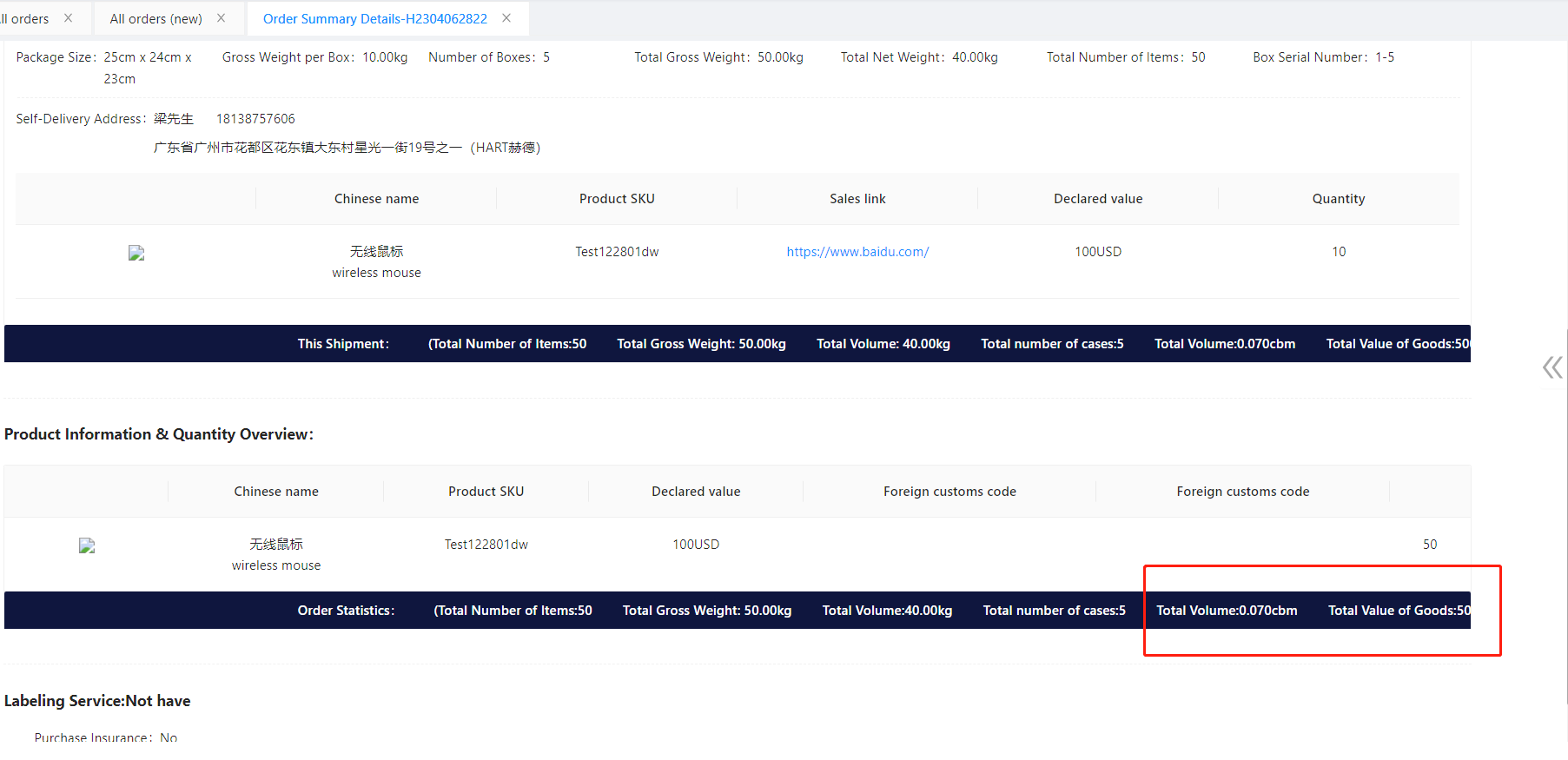Open the www.baidu.com sales link
The image size is (1568, 760).
[857, 252]
